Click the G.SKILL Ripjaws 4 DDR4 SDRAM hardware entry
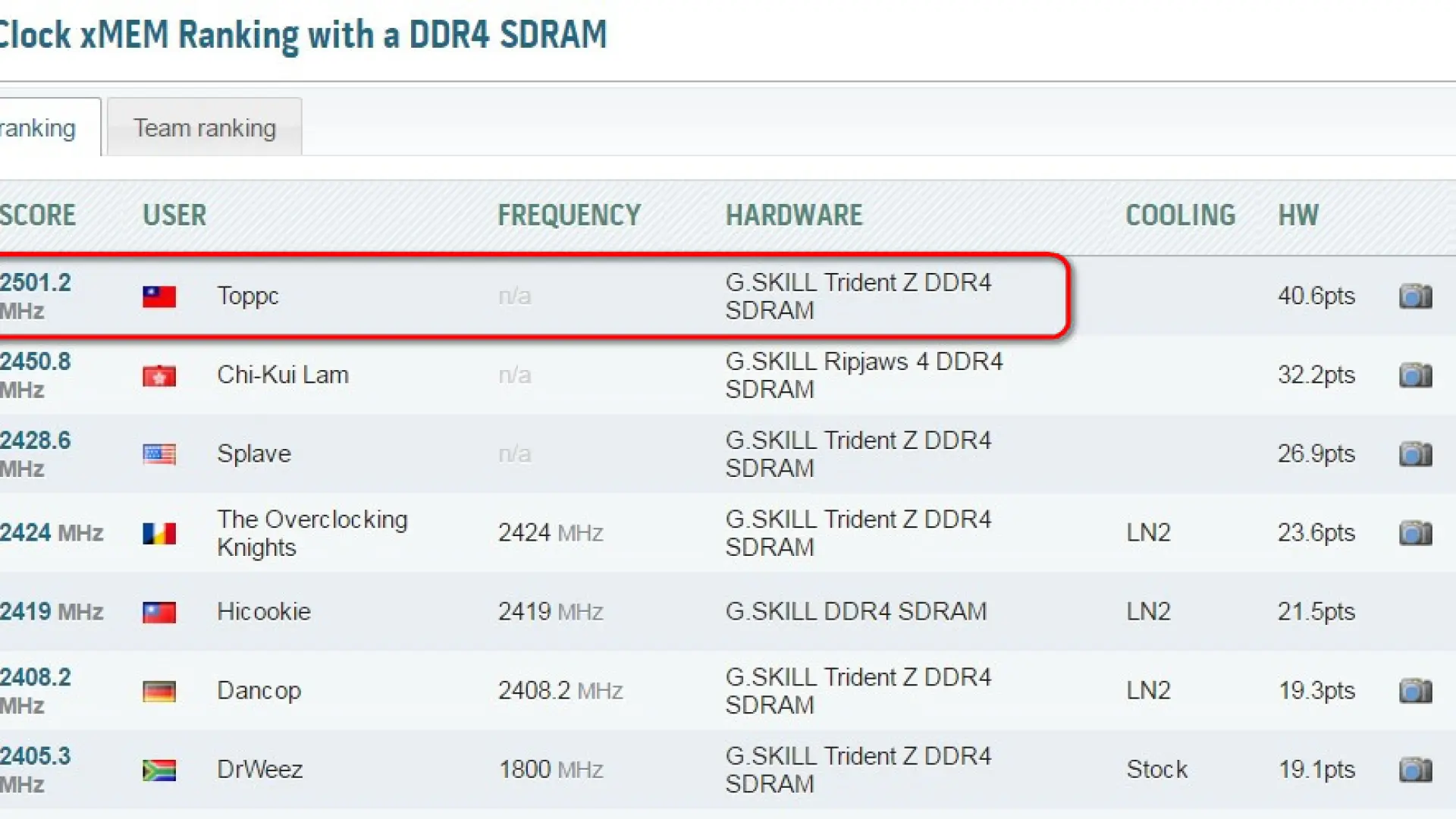The image size is (1456, 819). (864, 375)
